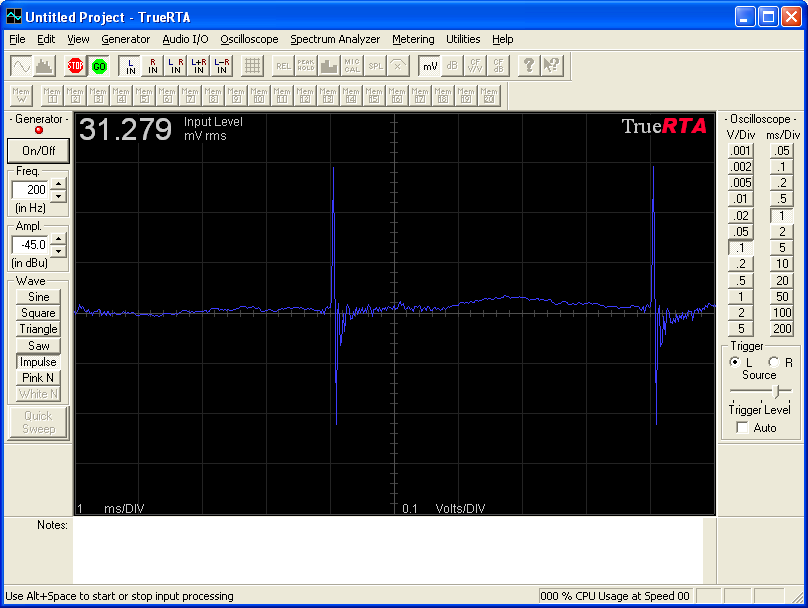Select Square waveform

coord(38,313)
